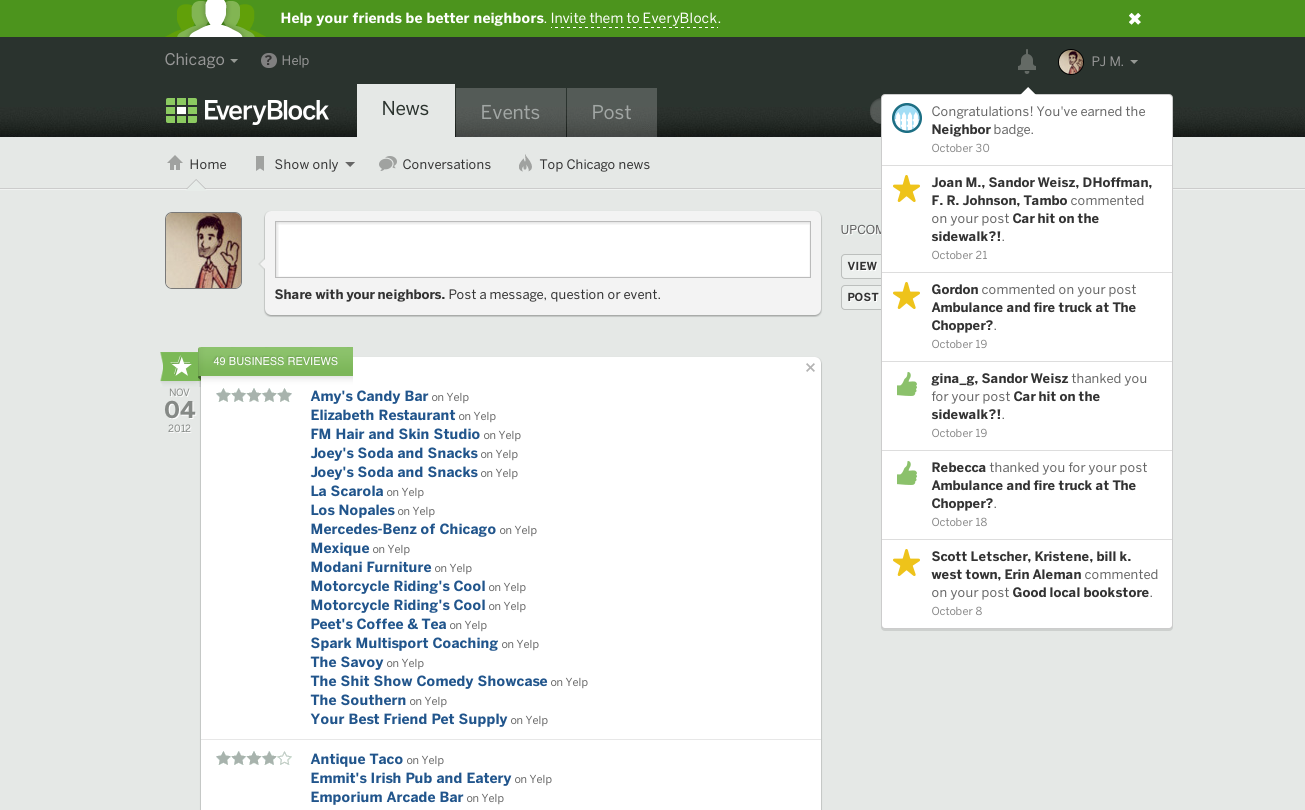Open Antique Taco review
Image resolution: width=1305 pixels, height=810 pixels.
(x=357, y=759)
